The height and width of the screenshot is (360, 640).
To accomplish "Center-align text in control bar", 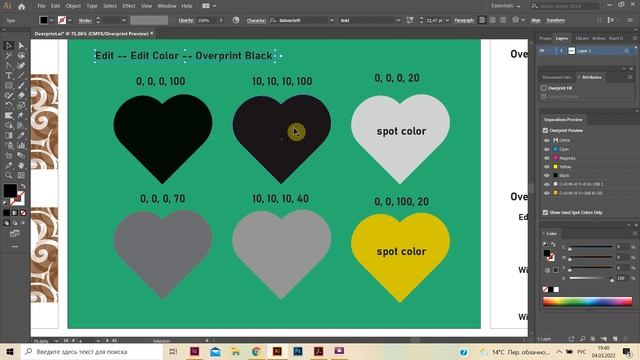I will click(x=493, y=20).
